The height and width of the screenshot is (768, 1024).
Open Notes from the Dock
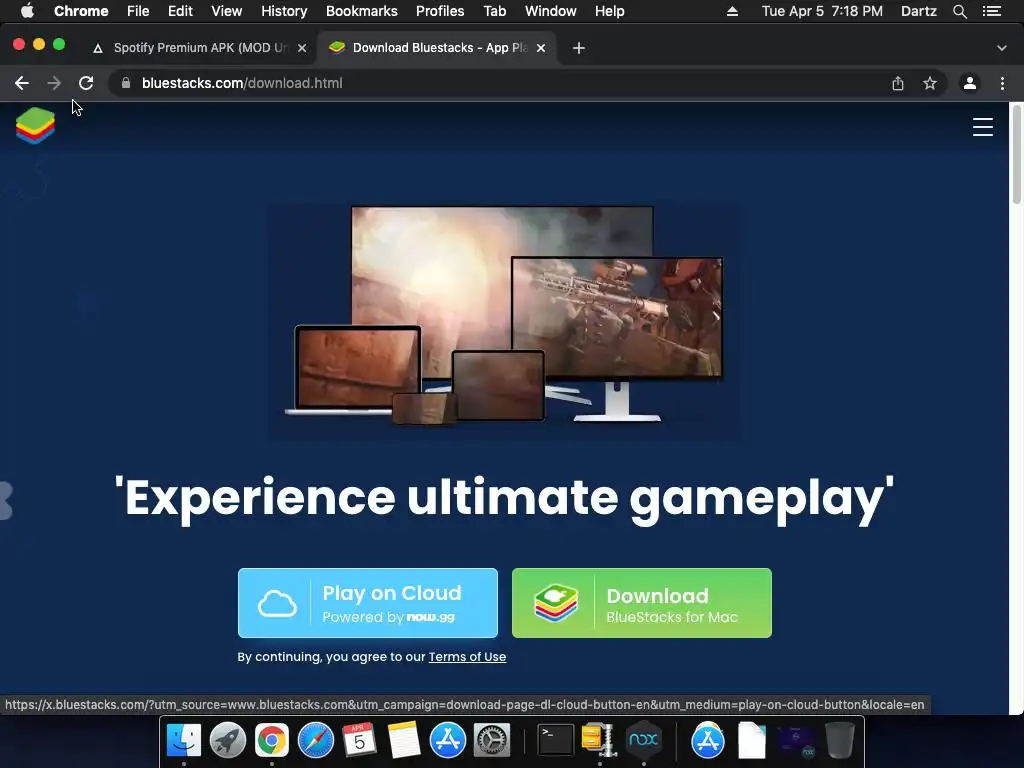tap(404, 739)
